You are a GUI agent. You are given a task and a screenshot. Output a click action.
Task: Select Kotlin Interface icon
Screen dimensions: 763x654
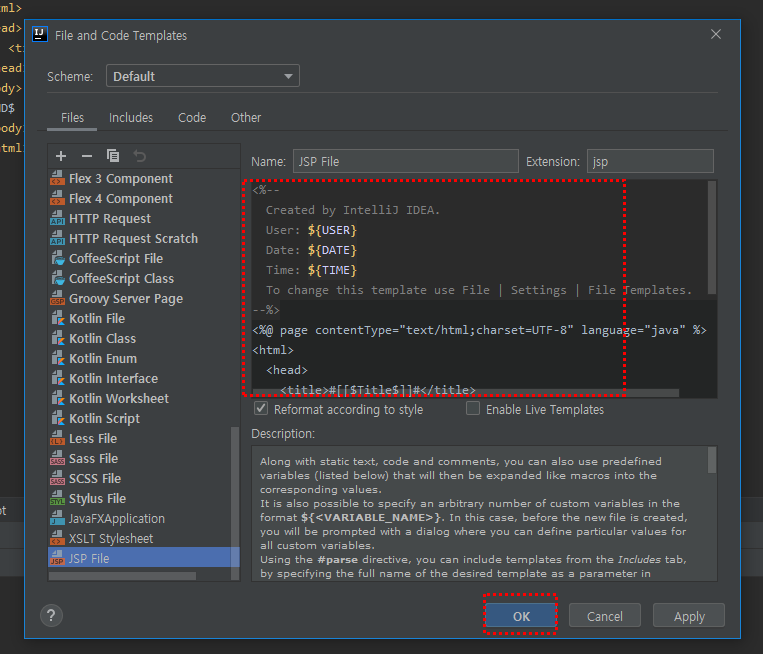[57, 378]
